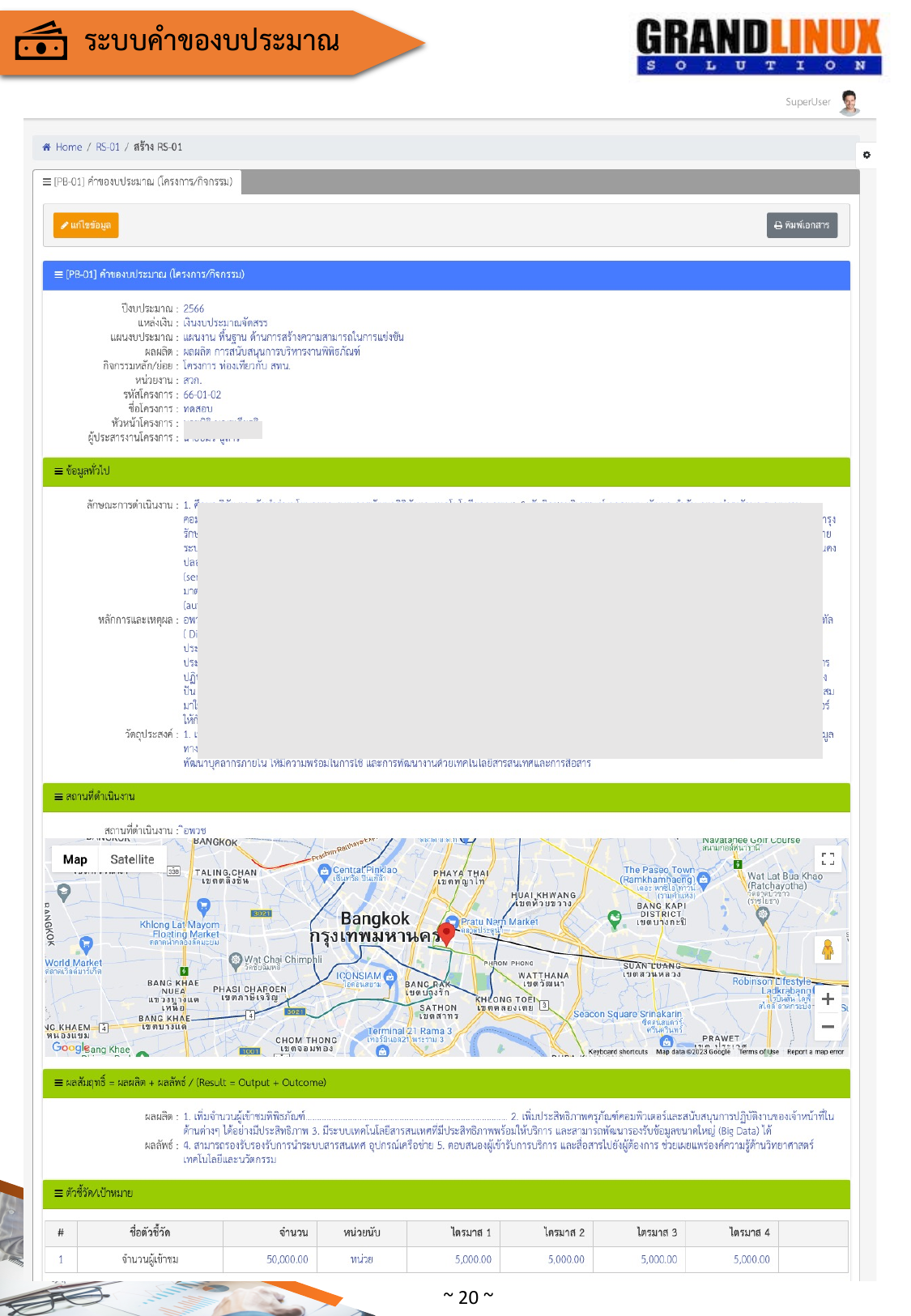Toggle fullscreen view on the map
This screenshot has width=911, height=1316.
point(828,859)
